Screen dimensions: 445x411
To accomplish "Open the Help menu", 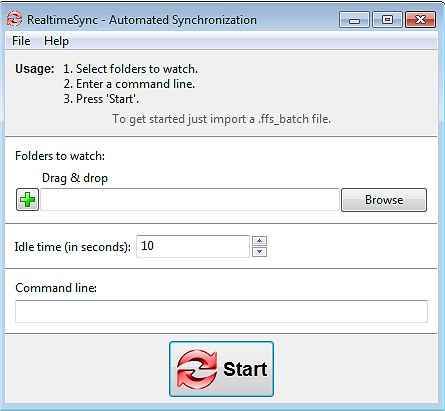I will coord(56,41).
